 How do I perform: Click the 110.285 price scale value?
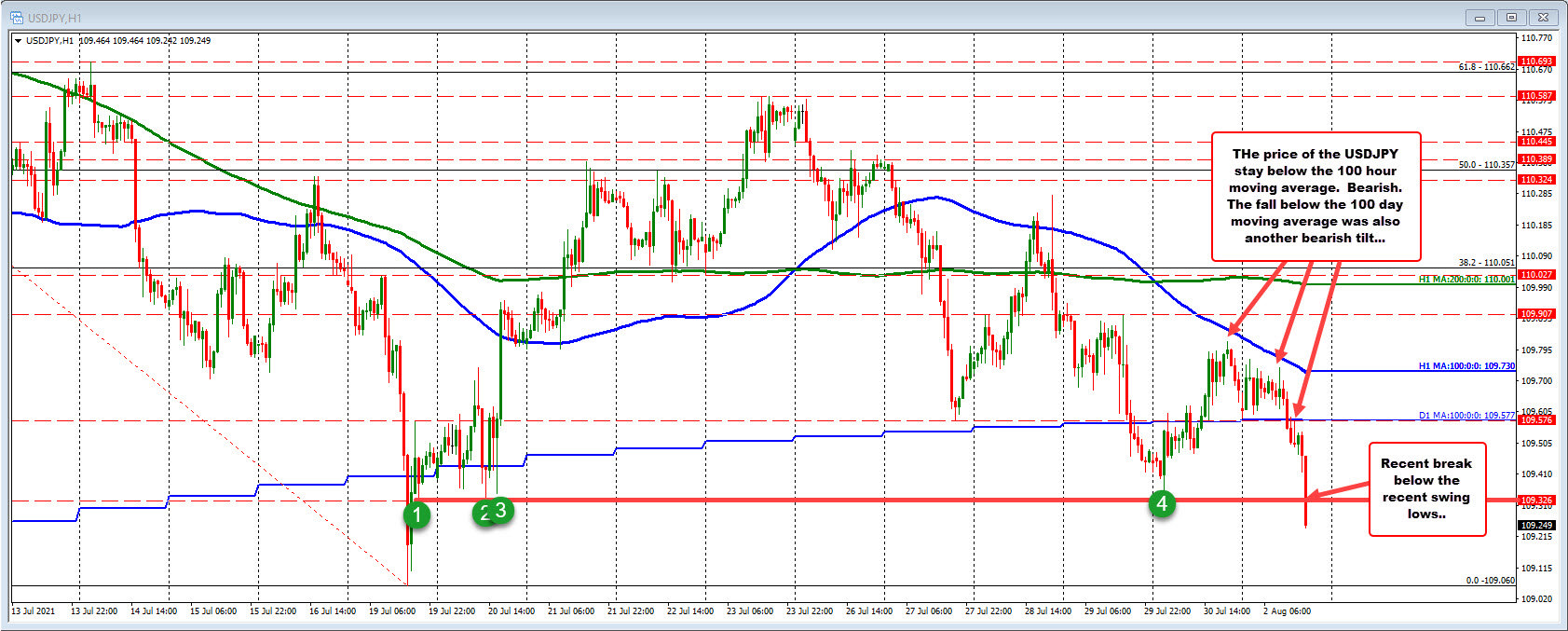coord(1536,194)
